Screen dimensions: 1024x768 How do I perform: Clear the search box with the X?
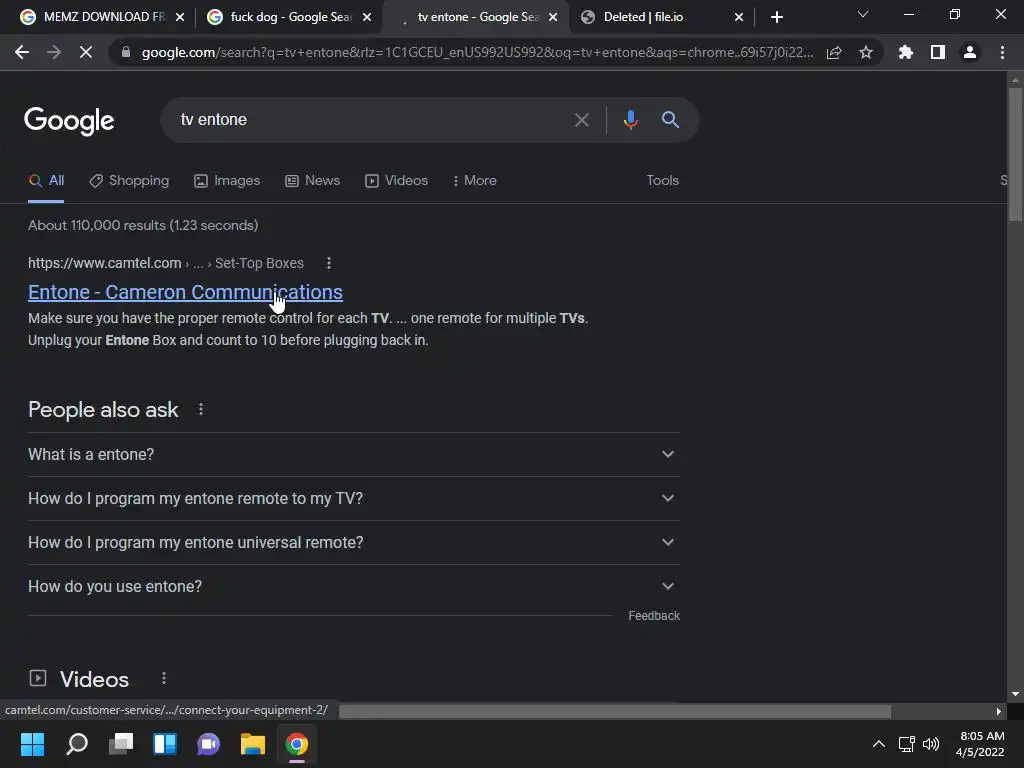(581, 120)
